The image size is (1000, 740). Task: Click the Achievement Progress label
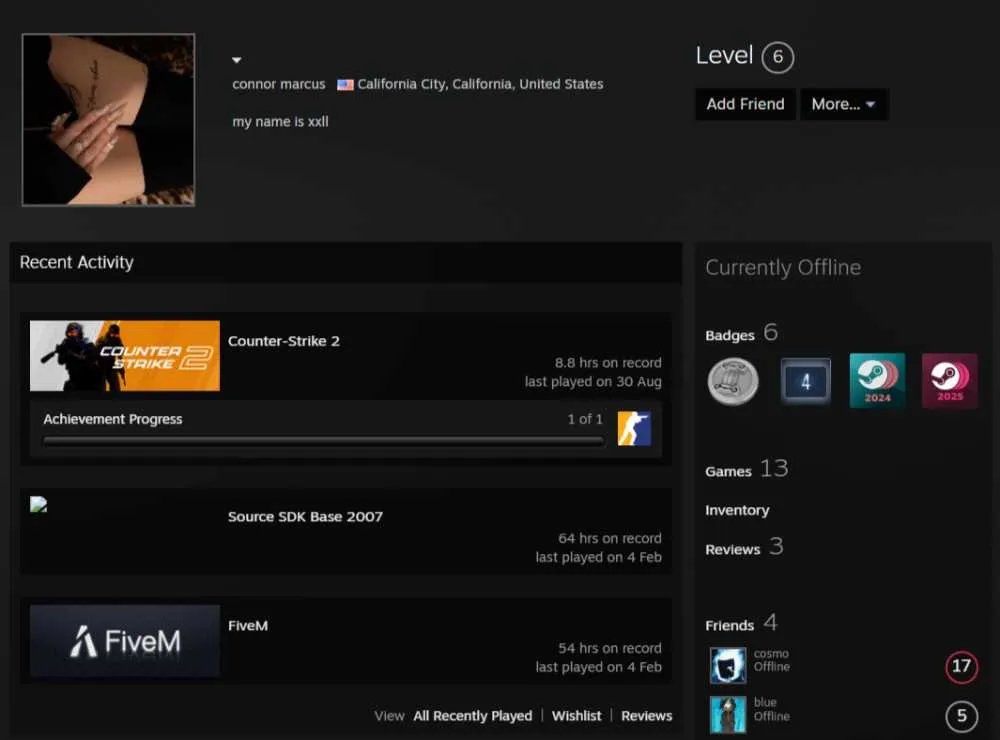(113, 419)
